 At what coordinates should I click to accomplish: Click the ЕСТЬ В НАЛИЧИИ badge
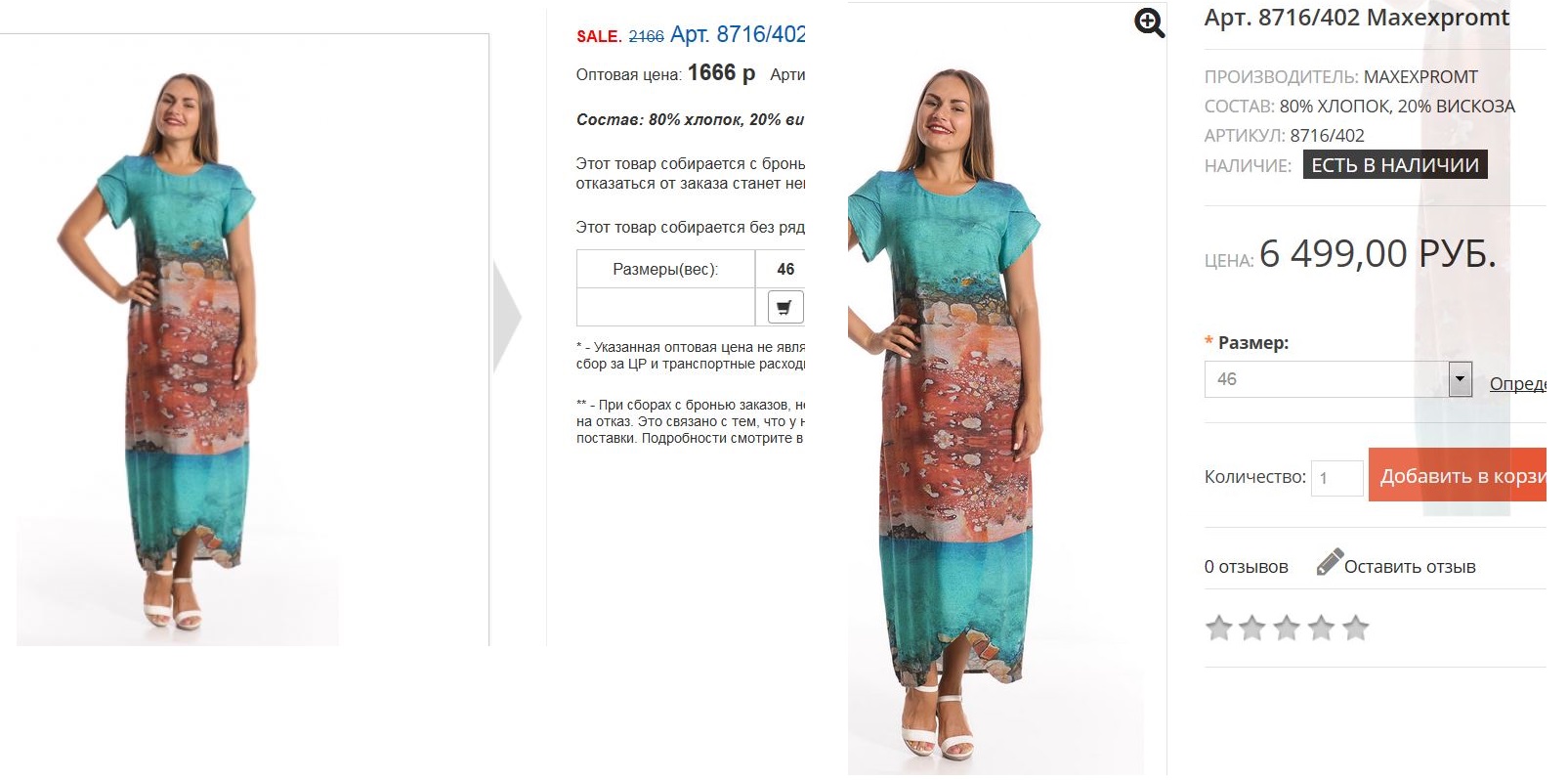coord(1395,165)
